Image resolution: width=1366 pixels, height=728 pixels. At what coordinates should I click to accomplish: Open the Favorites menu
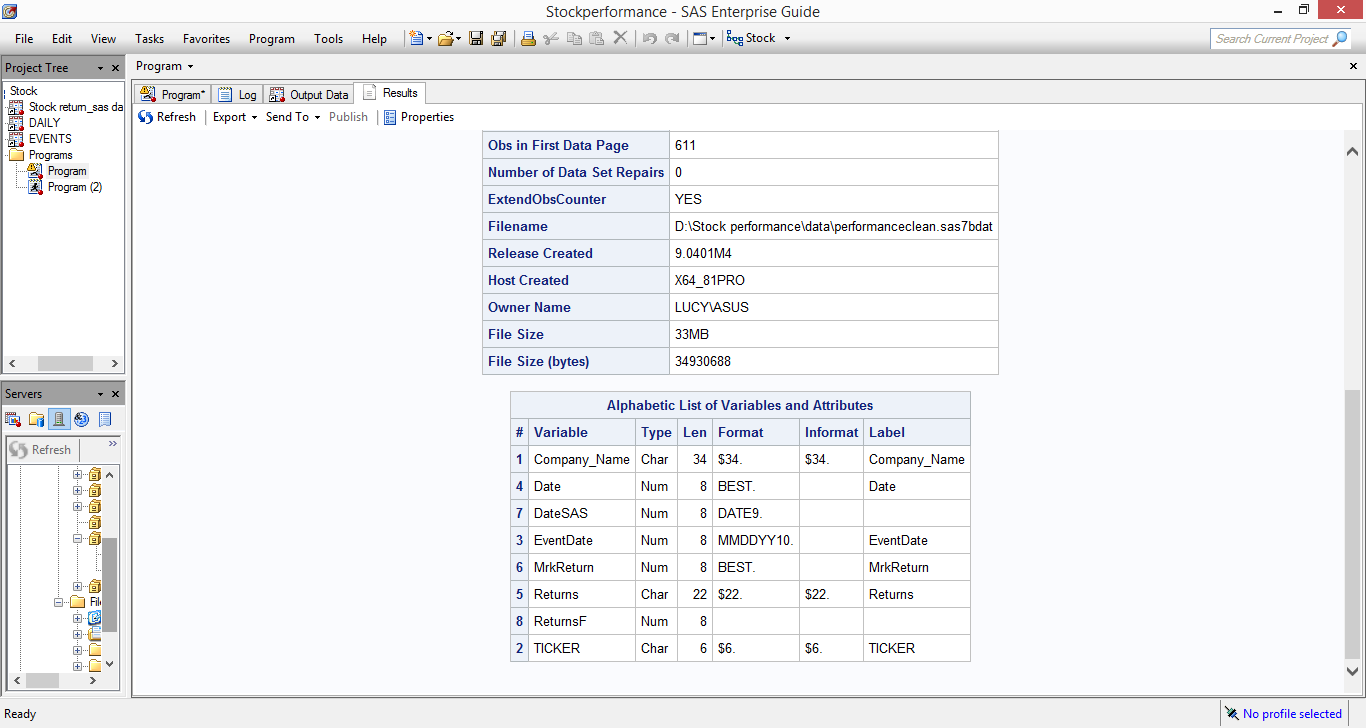click(x=206, y=39)
